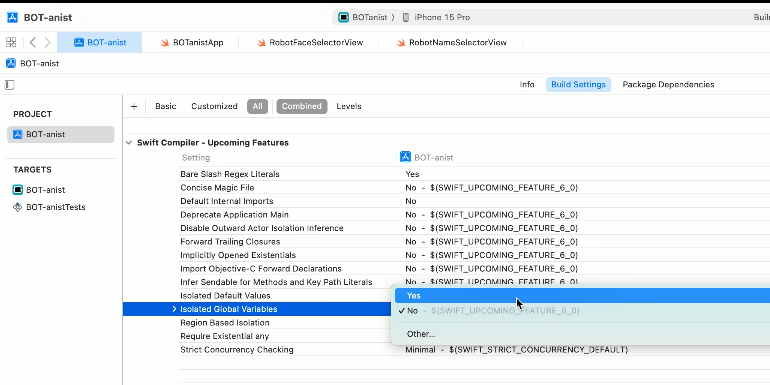Click the Region Based Isolation setting
Screen dimensions: 770x385
(224, 323)
